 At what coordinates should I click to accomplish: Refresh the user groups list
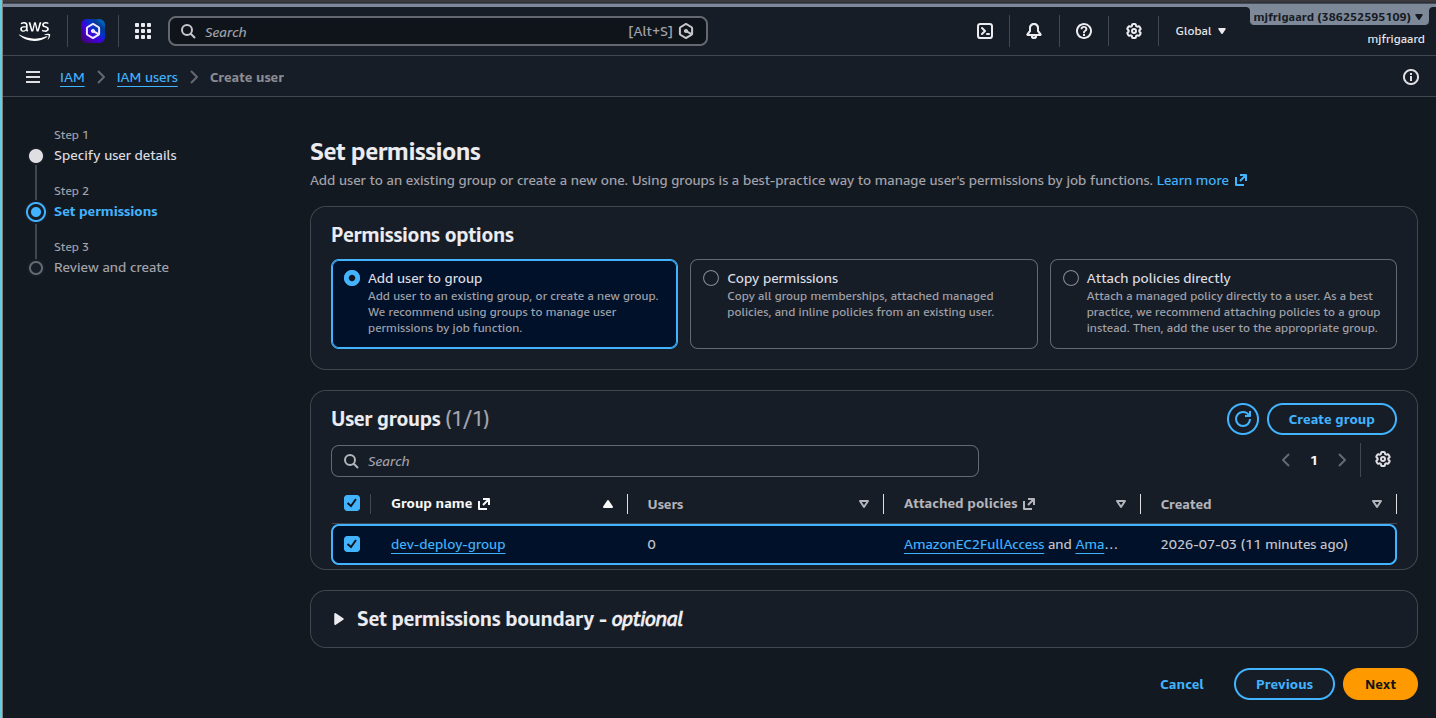coord(1243,419)
